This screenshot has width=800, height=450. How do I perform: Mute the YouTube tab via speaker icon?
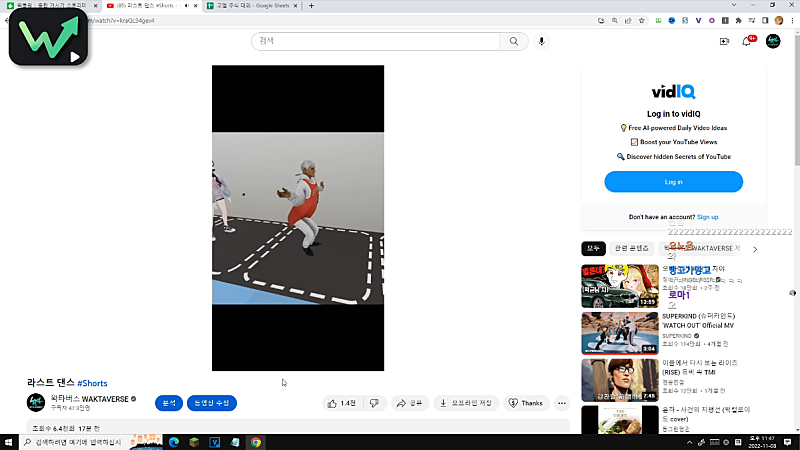point(187,6)
